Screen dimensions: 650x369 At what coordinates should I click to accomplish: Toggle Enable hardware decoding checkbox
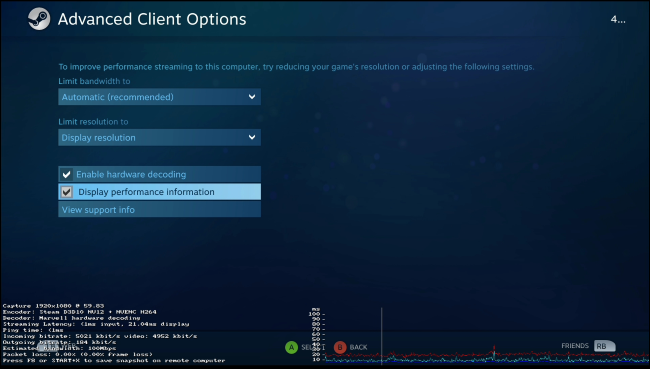(159, 174)
